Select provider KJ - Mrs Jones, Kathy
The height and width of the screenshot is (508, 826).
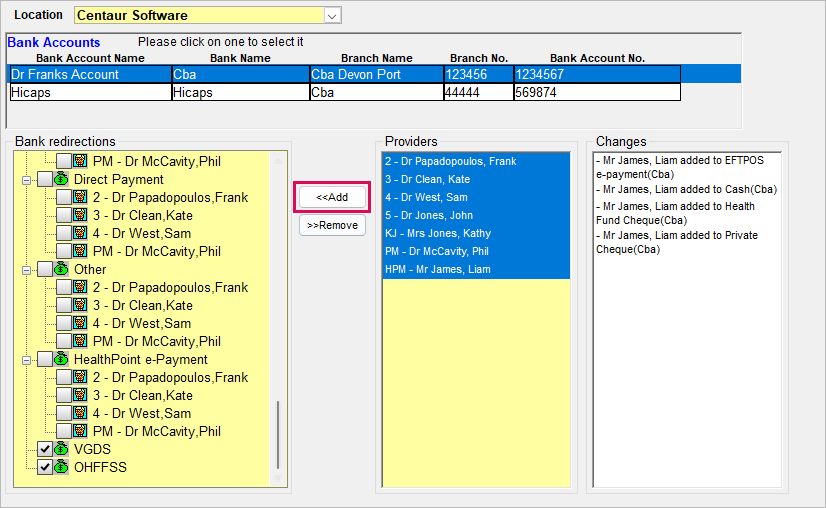click(x=476, y=233)
